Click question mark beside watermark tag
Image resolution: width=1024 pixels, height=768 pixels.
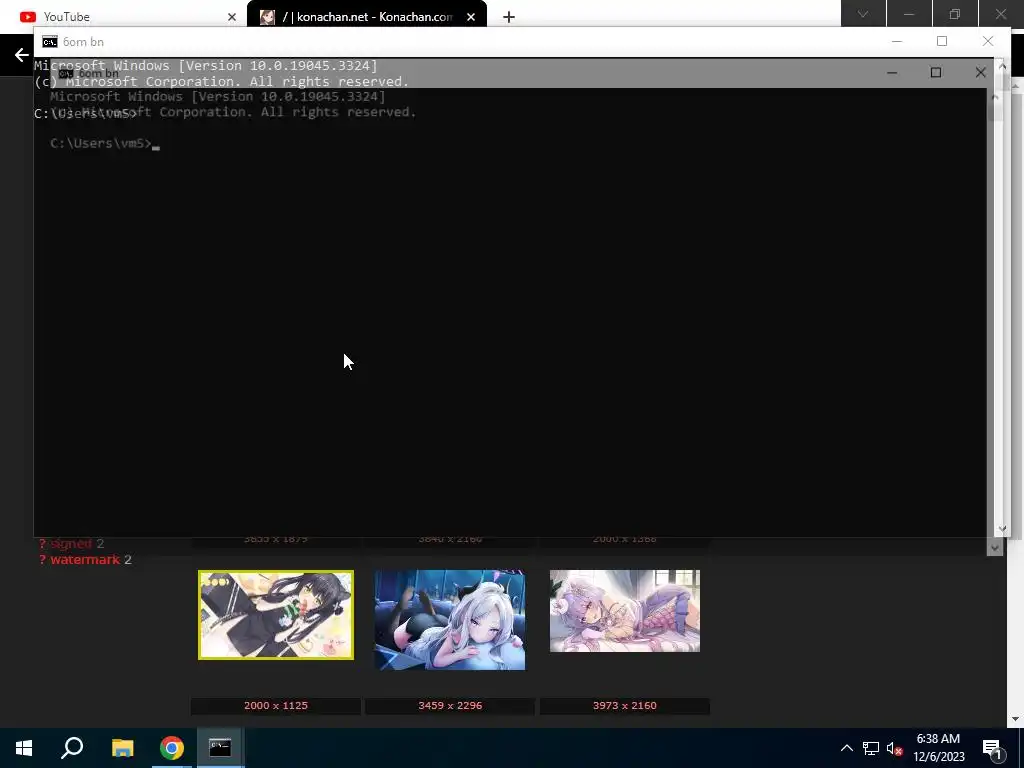tap(42, 560)
